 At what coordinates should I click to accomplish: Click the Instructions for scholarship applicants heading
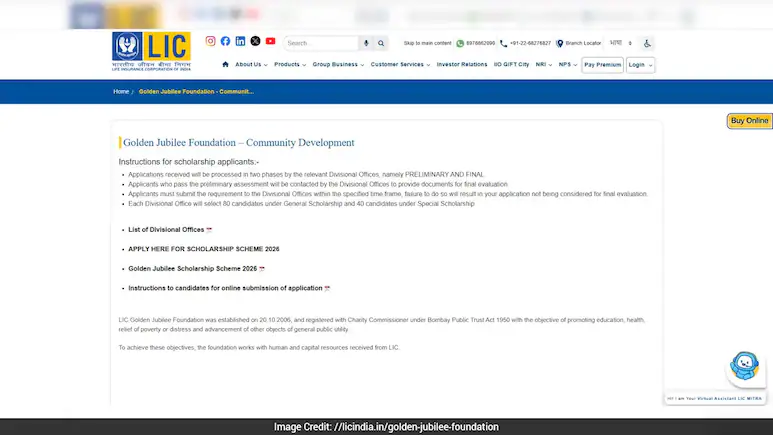pyautogui.click(x=189, y=162)
